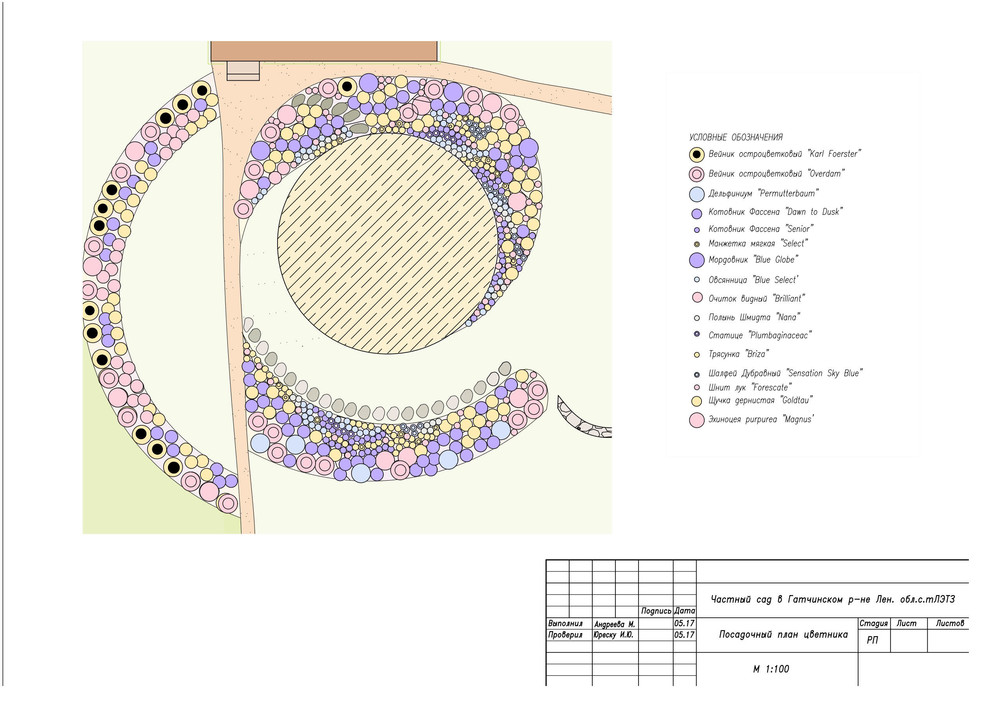Click the "М 1:100" scale text
The height and width of the screenshot is (706, 990).
(770, 669)
